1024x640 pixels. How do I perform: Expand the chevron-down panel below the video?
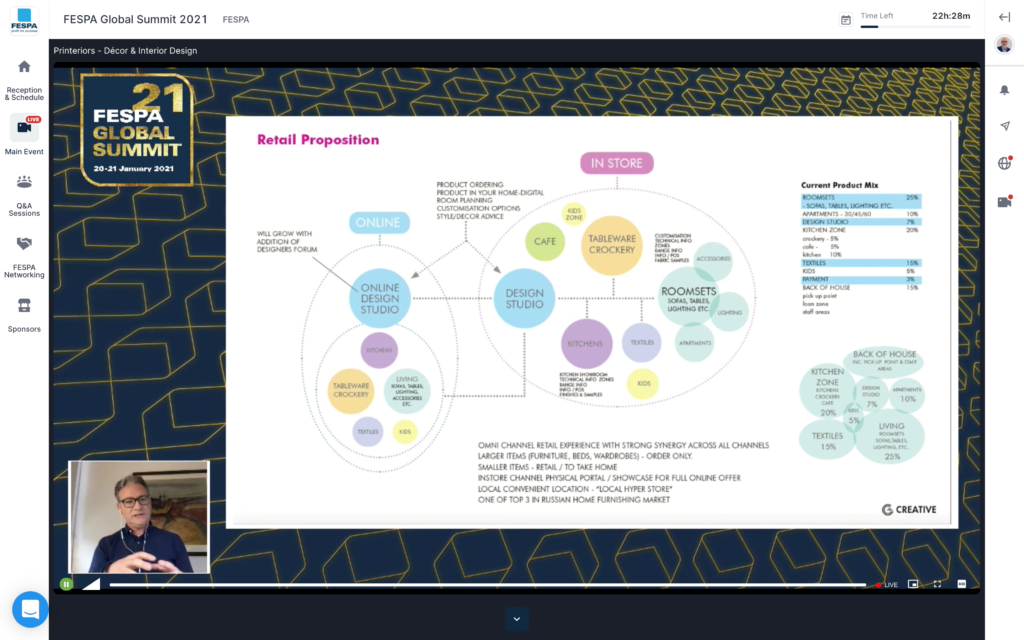tap(517, 619)
